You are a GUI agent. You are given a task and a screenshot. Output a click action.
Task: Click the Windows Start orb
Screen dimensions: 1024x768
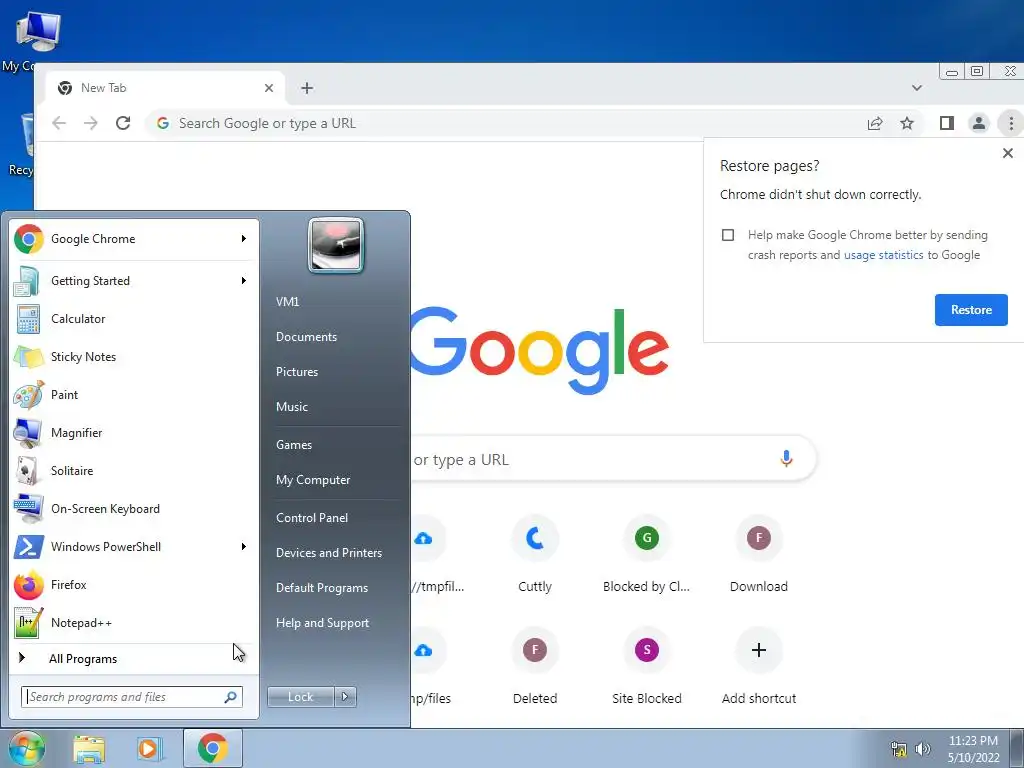click(26, 748)
